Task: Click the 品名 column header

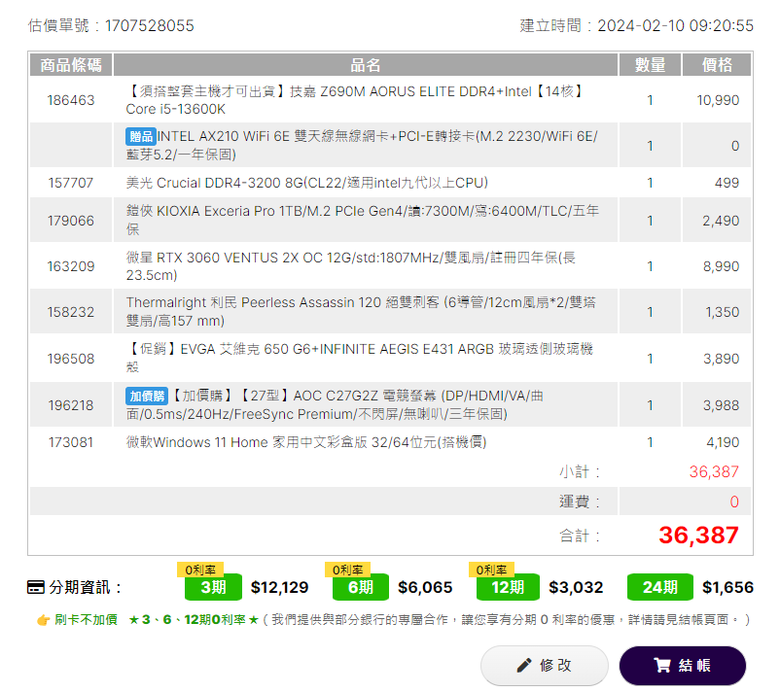Action: click(x=365, y=65)
